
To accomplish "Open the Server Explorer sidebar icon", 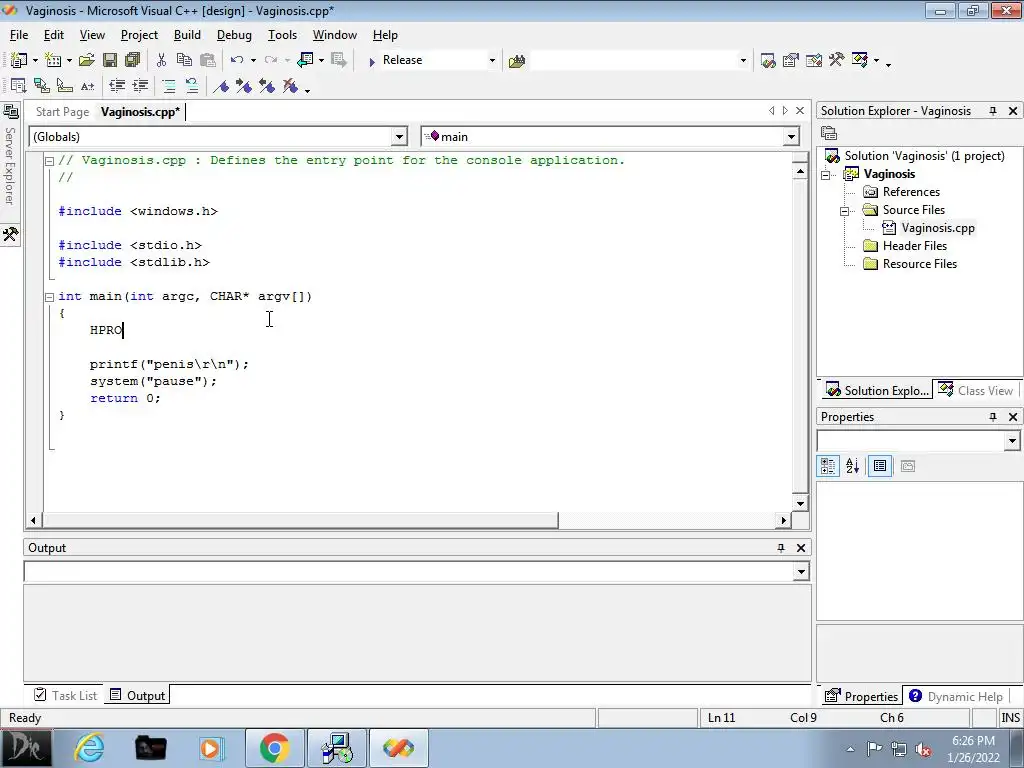I will tap(10, 112).
